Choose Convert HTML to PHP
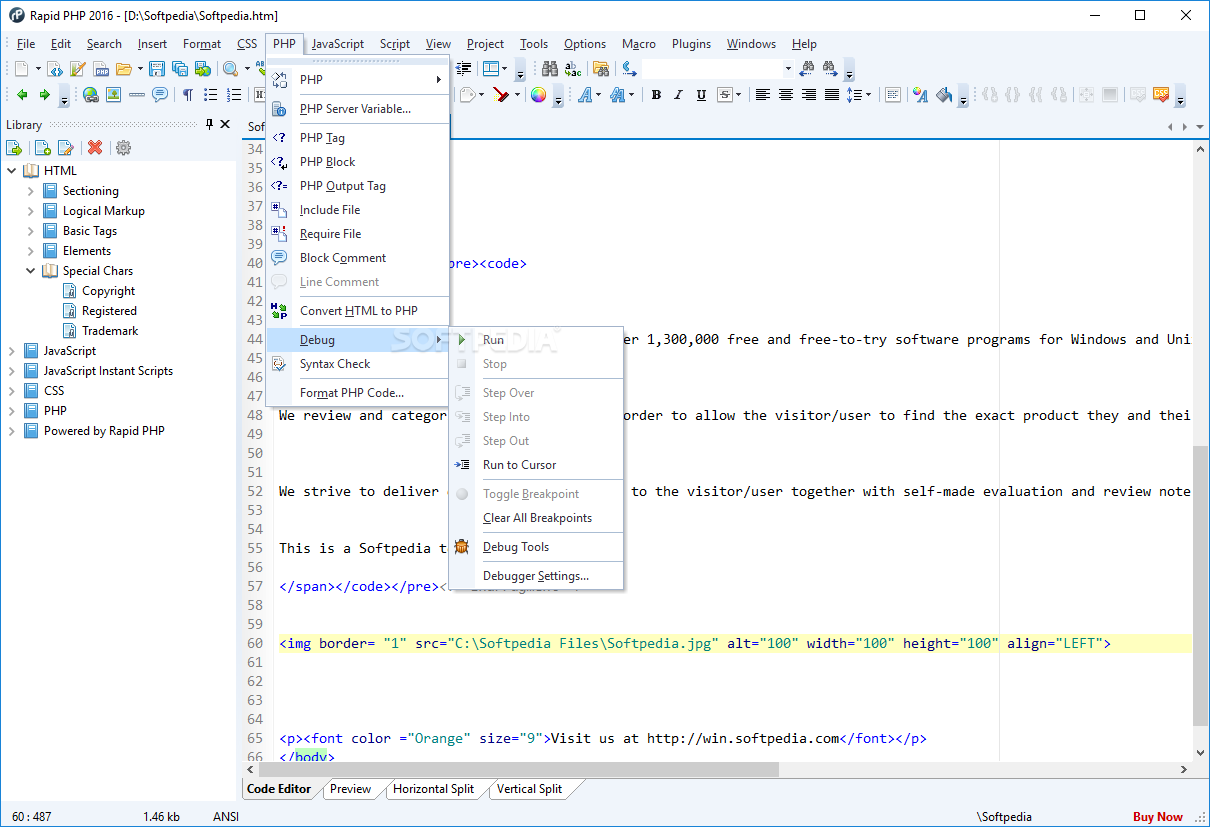Screen dimensions: 1210x827 pos(357,311)
